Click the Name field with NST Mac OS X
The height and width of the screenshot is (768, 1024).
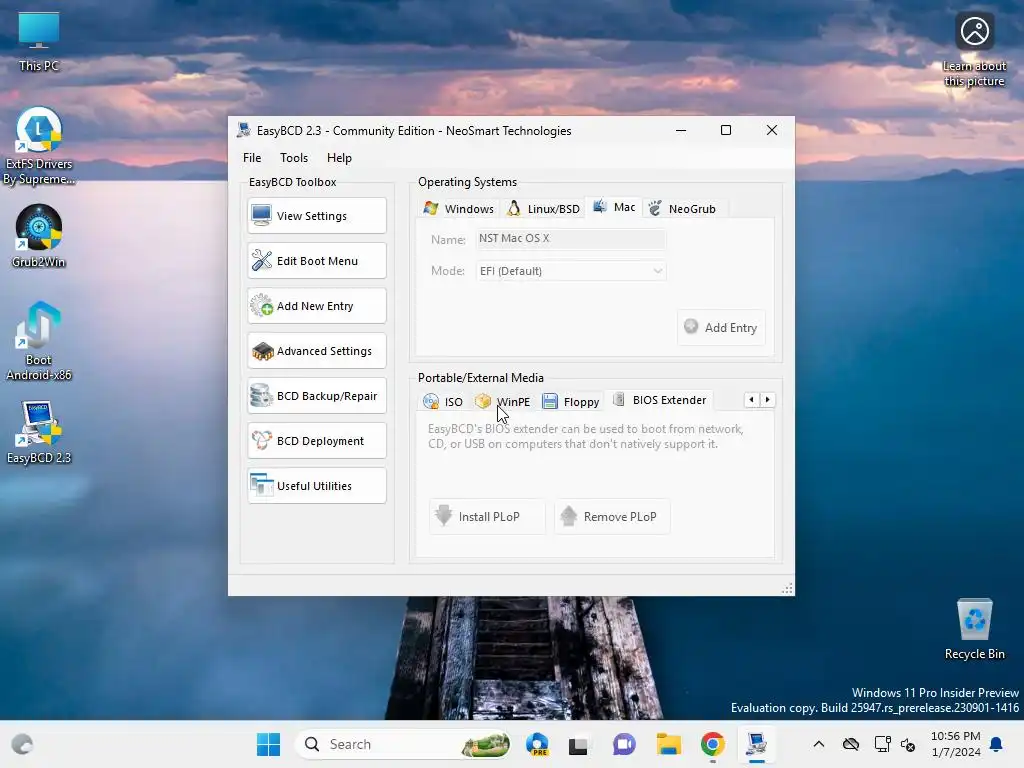[x=571, y=238]
